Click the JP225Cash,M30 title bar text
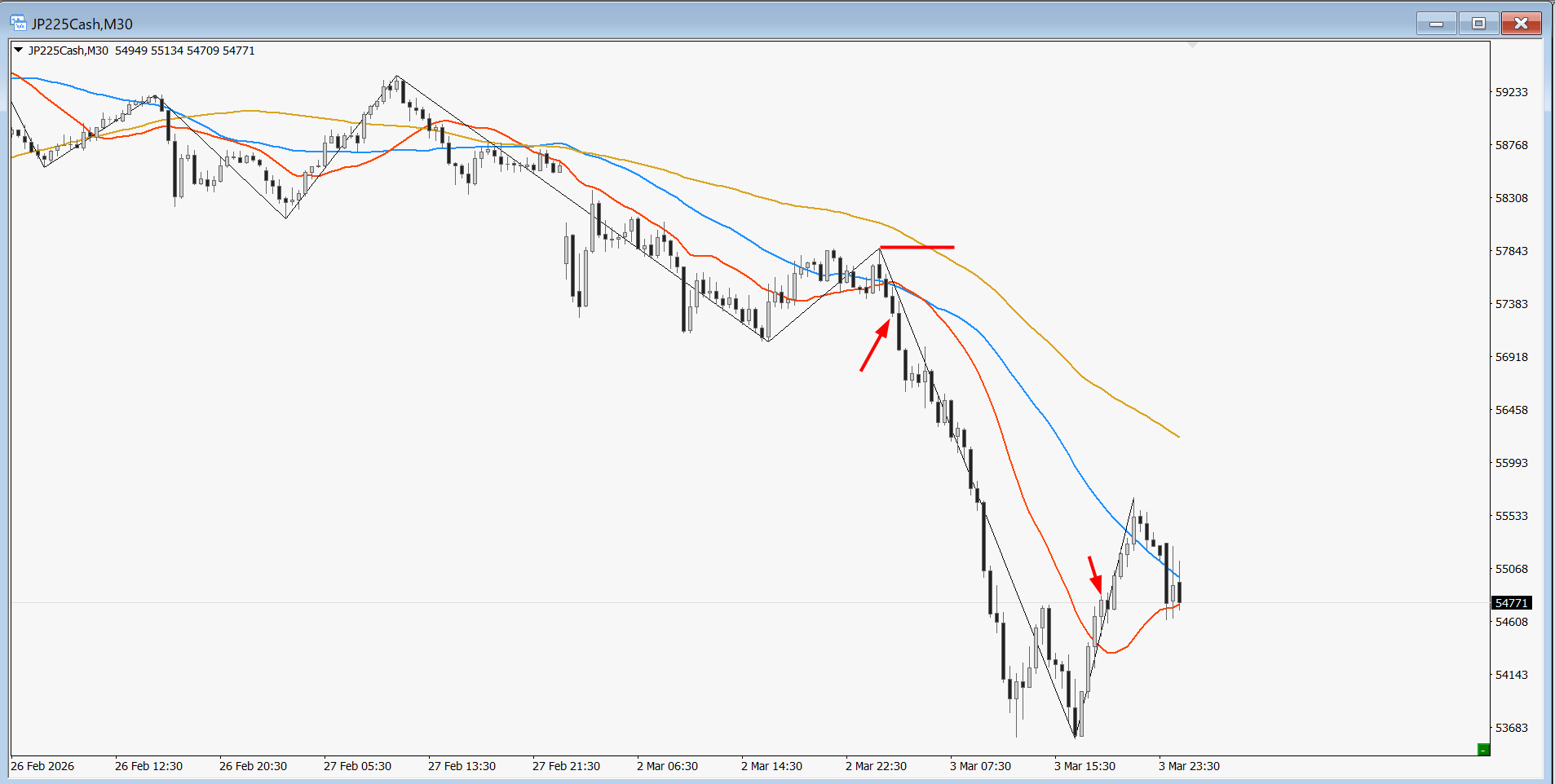This screenshot has height=784, width=1555. pyautogui.click(x=82, y=24)
